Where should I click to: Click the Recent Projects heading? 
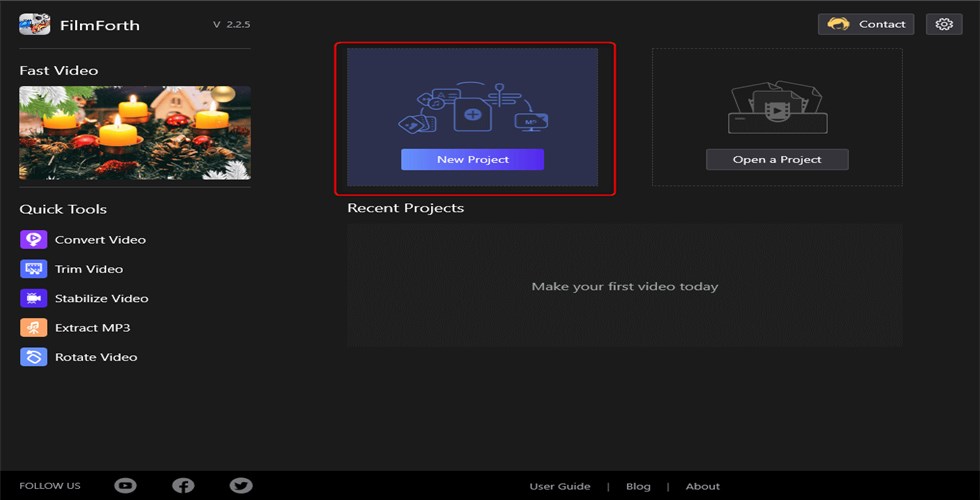click(406, 208)
